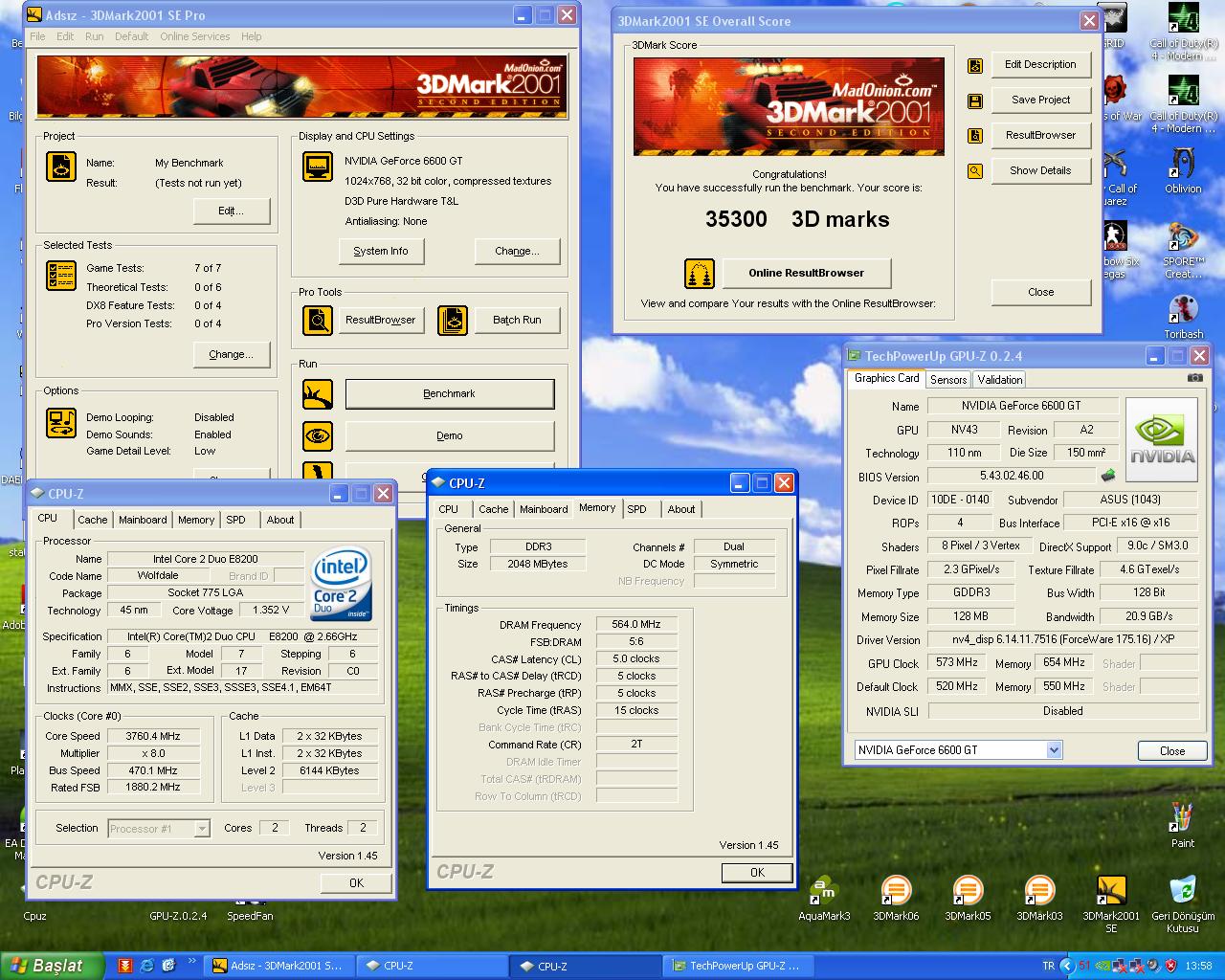Click the Show Details magnifier icon

pos(975,171)
